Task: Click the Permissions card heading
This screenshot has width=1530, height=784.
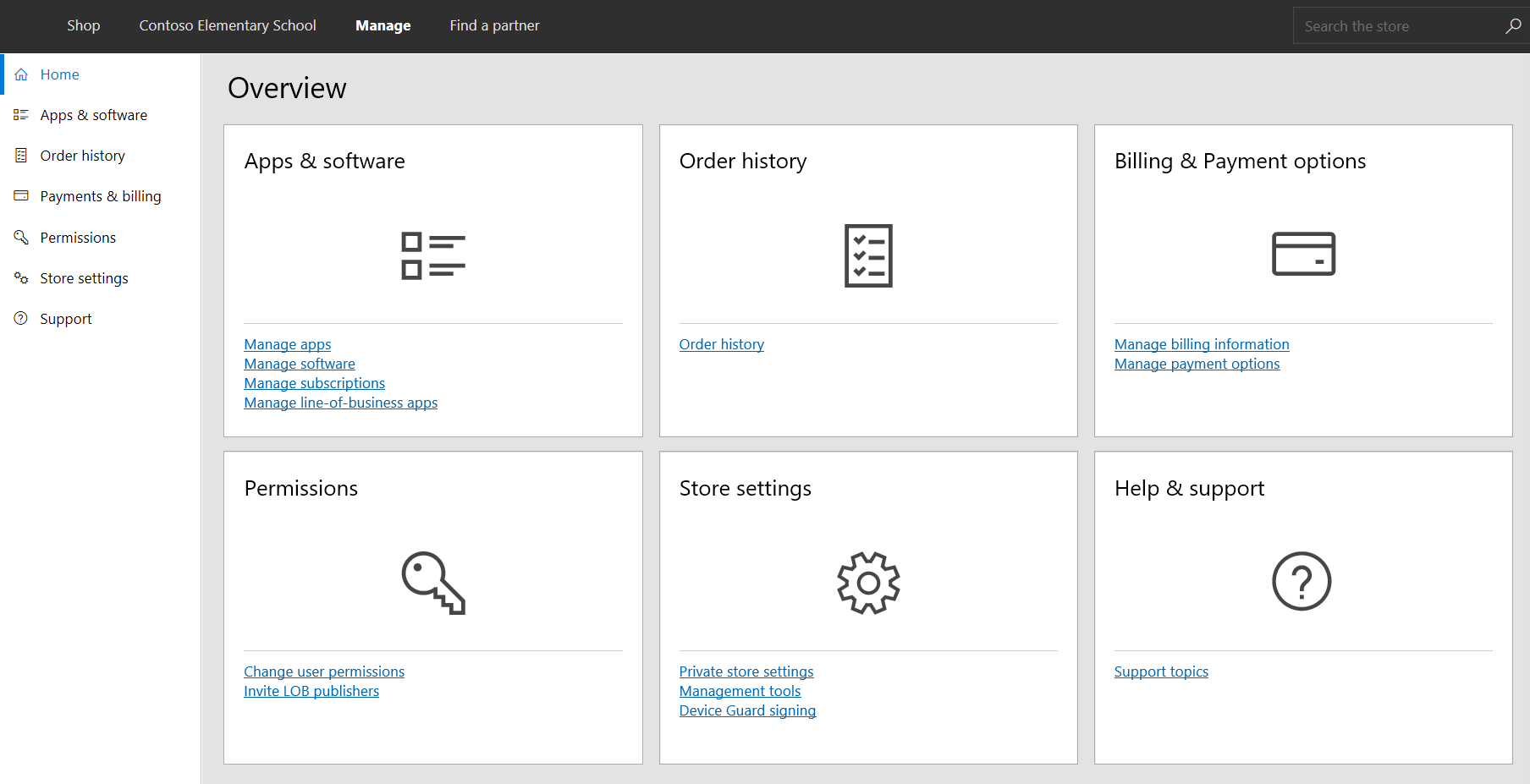Action: click(x=301, y=488)
